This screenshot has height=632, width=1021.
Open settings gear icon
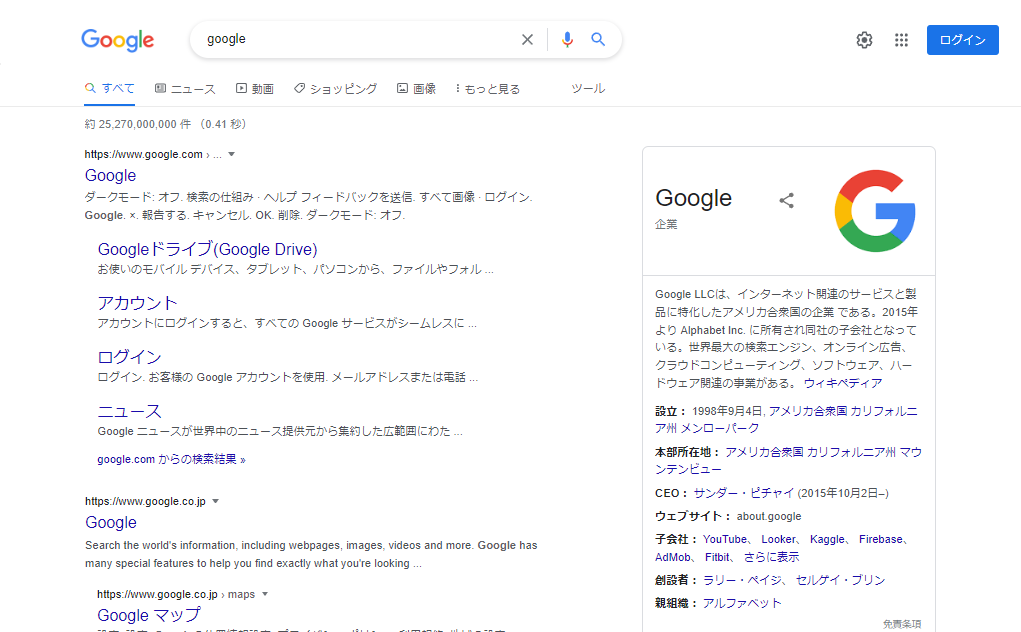pyautogui.click(x=864, y=40)
